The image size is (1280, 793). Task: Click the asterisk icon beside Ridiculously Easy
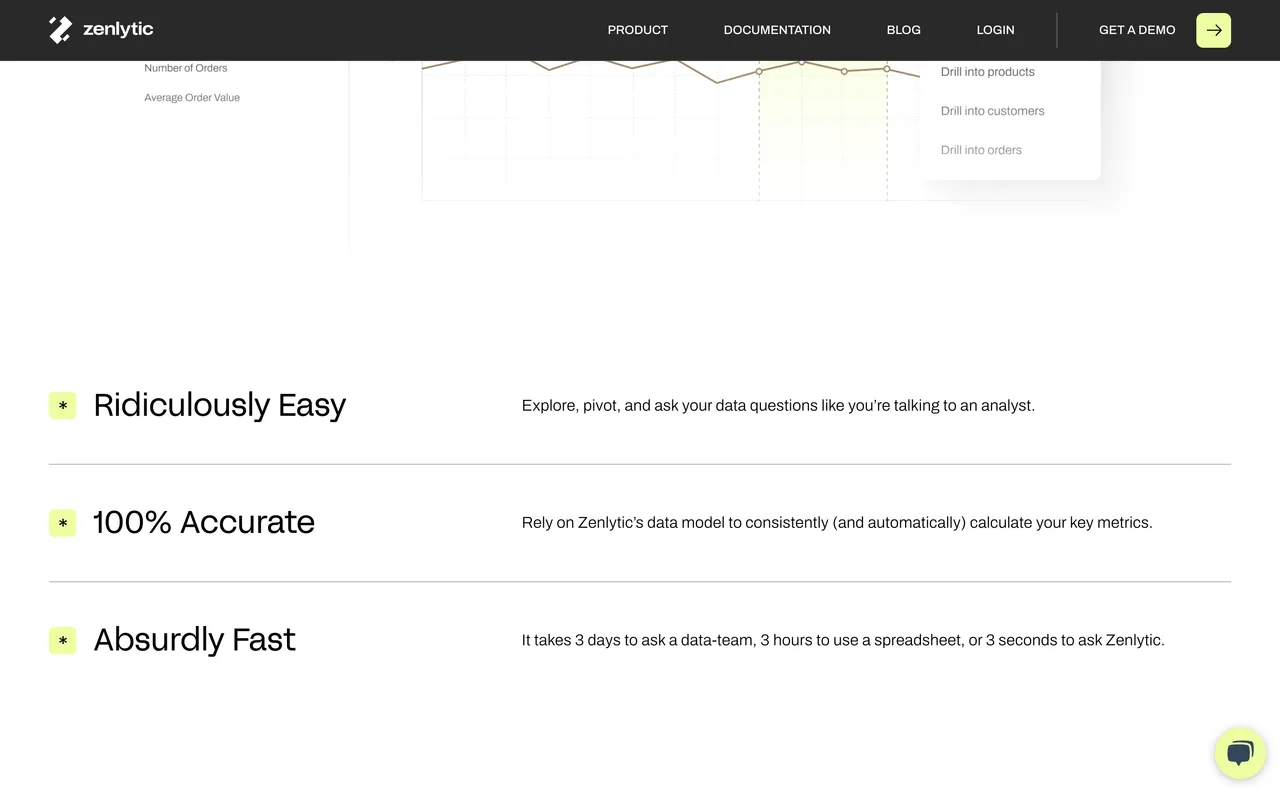point(62,405)
